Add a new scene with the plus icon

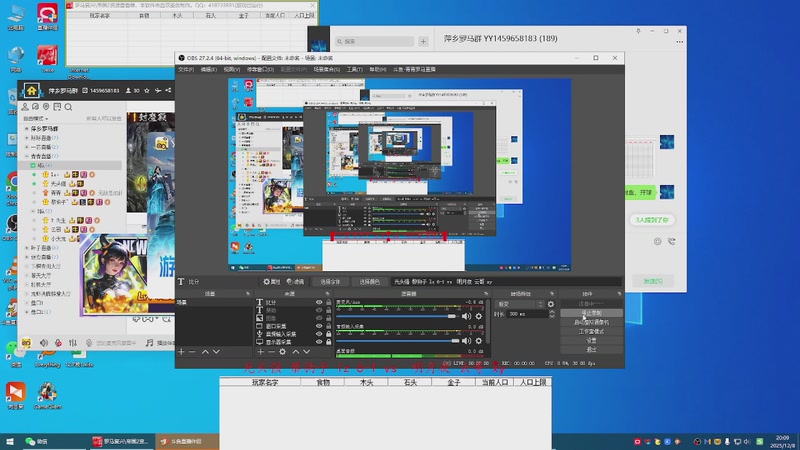181,352
